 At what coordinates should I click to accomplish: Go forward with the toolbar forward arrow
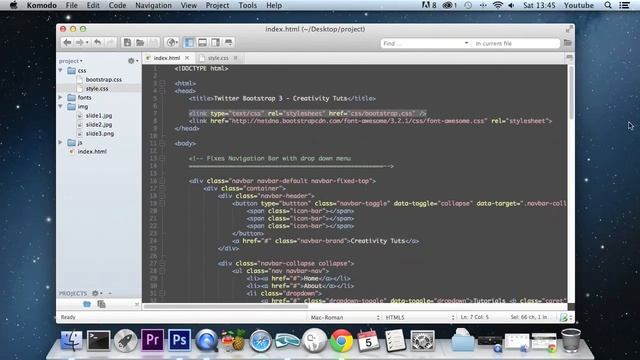click(x=80, y=42)
